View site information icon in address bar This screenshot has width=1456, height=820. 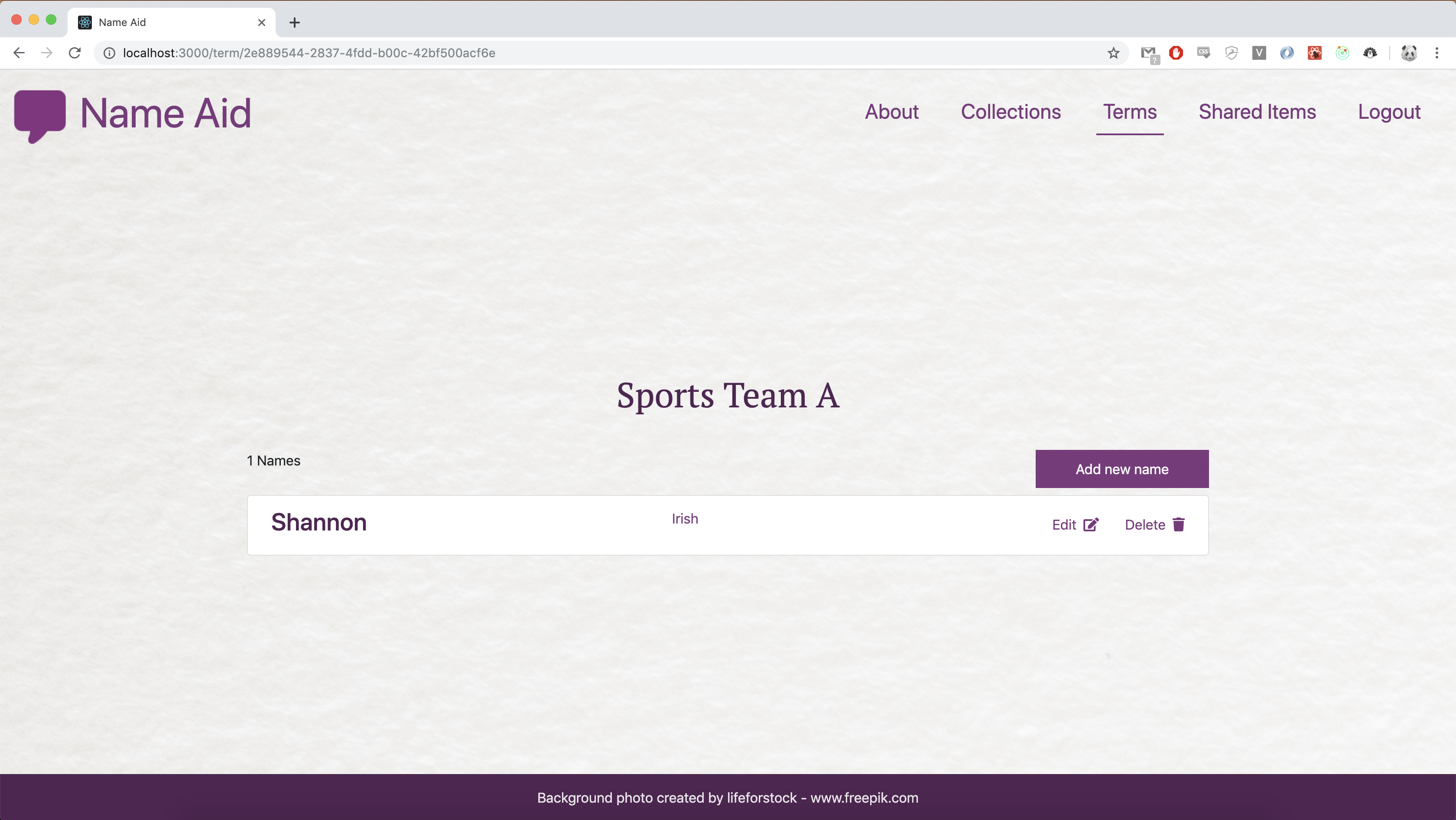point(109,53)
